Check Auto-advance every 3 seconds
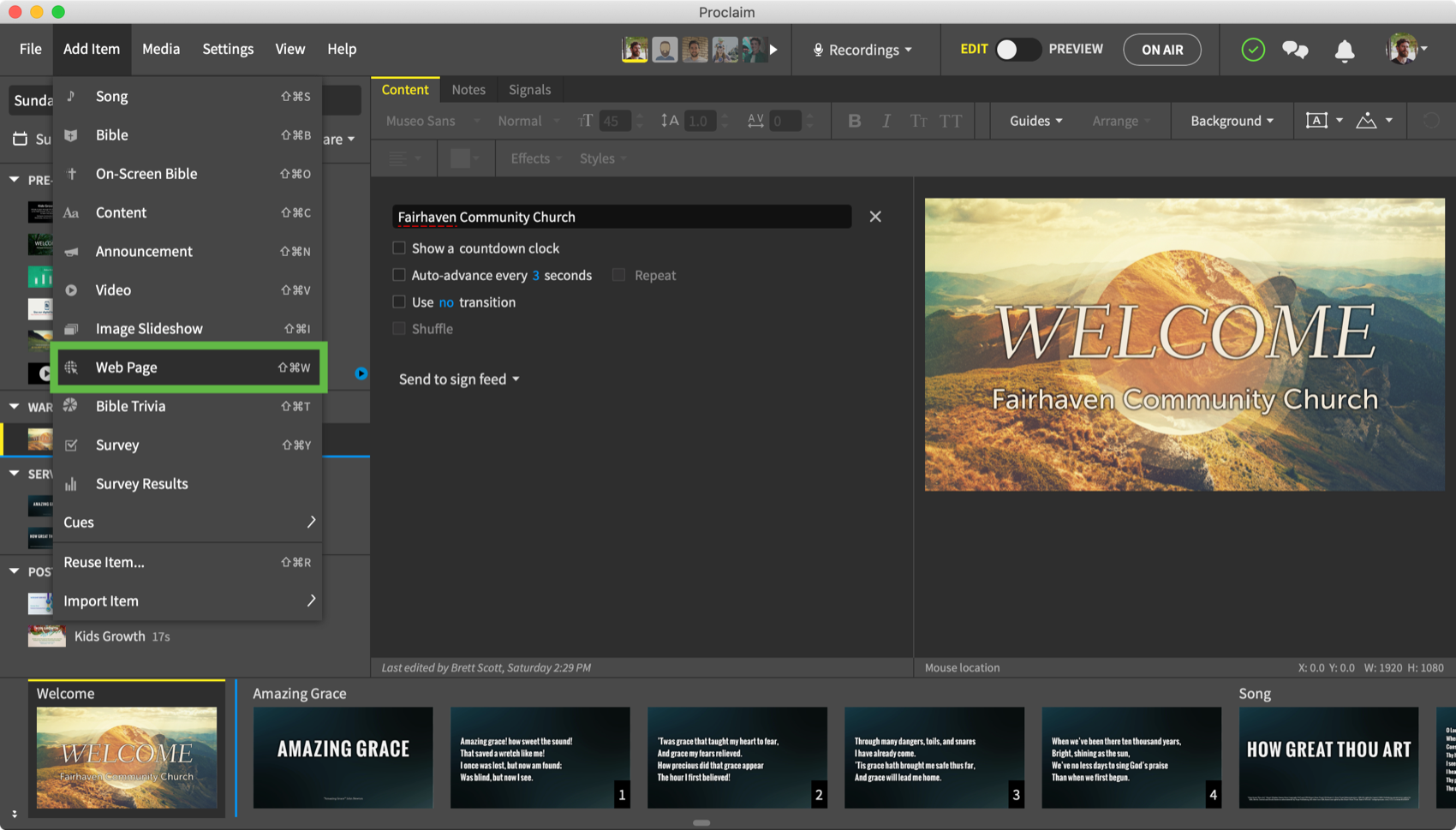 tap(399, 275)
